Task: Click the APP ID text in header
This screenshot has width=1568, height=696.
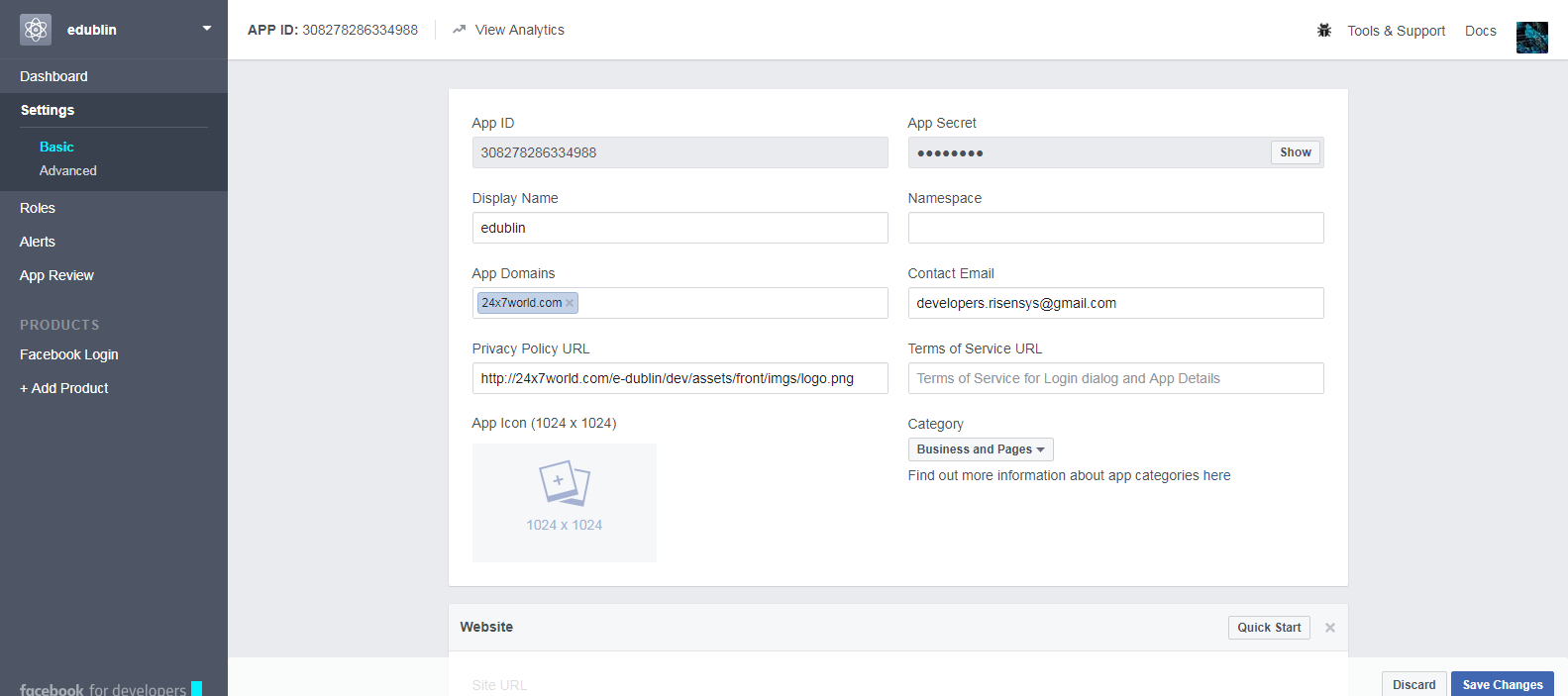Action: 333,30
